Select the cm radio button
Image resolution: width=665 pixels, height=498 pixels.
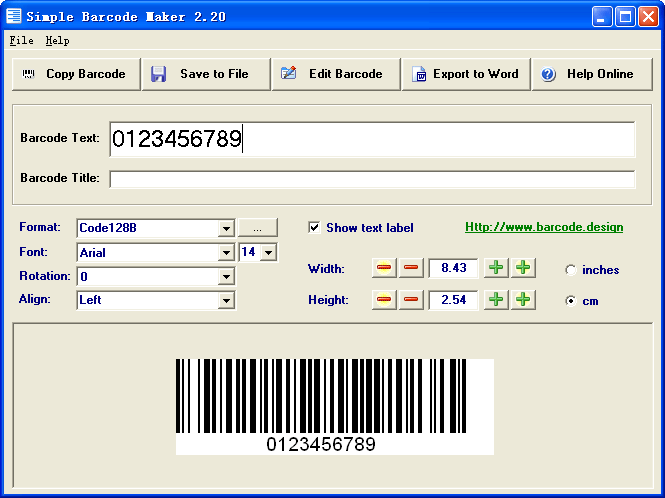(x=571, y=301)
